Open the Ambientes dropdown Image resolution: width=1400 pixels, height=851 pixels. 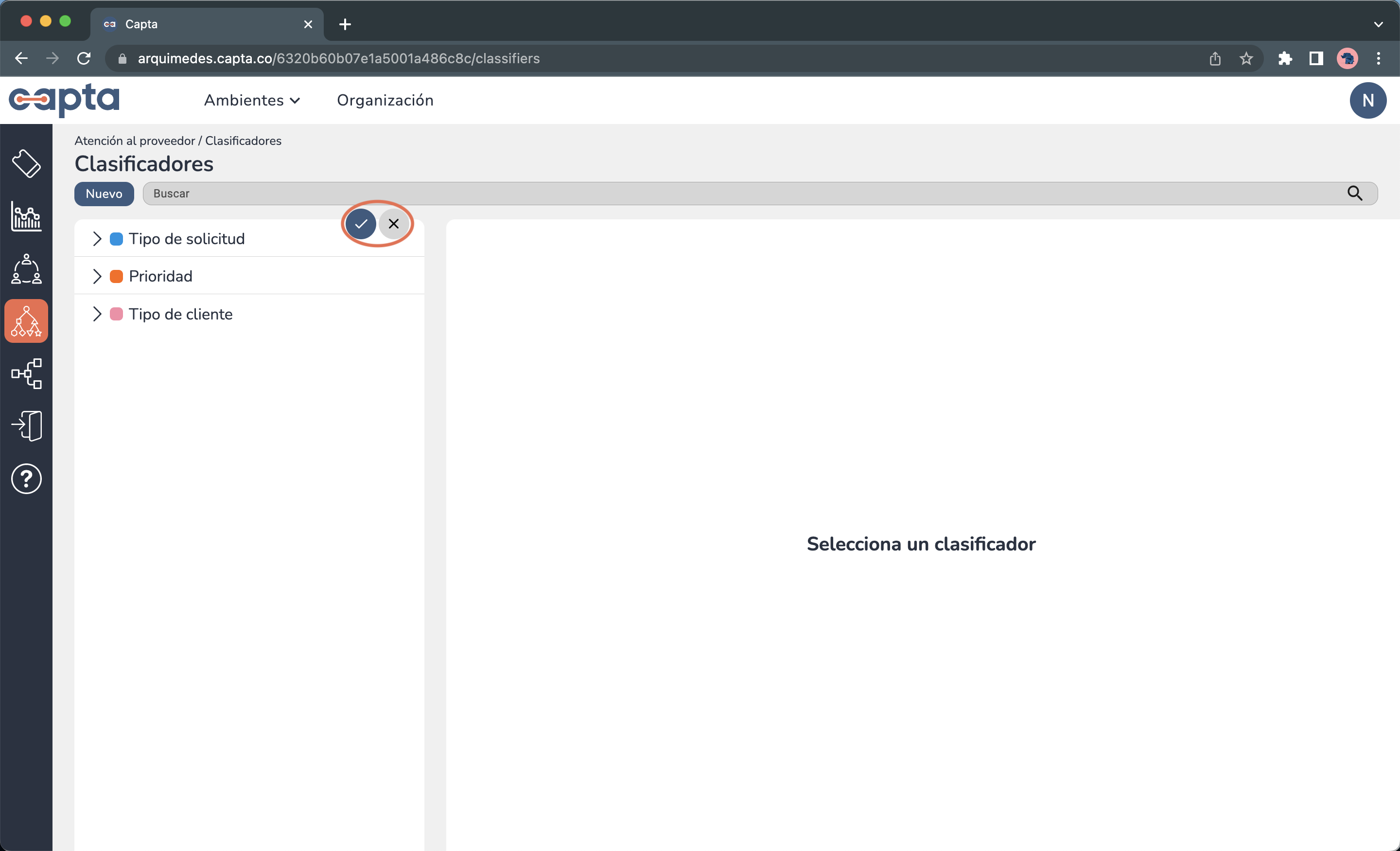(x=252, y=100)
